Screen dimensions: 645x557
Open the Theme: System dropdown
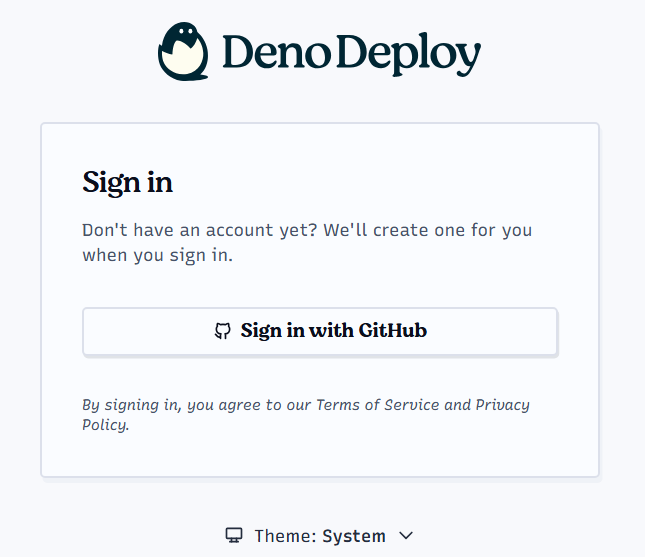319,536
